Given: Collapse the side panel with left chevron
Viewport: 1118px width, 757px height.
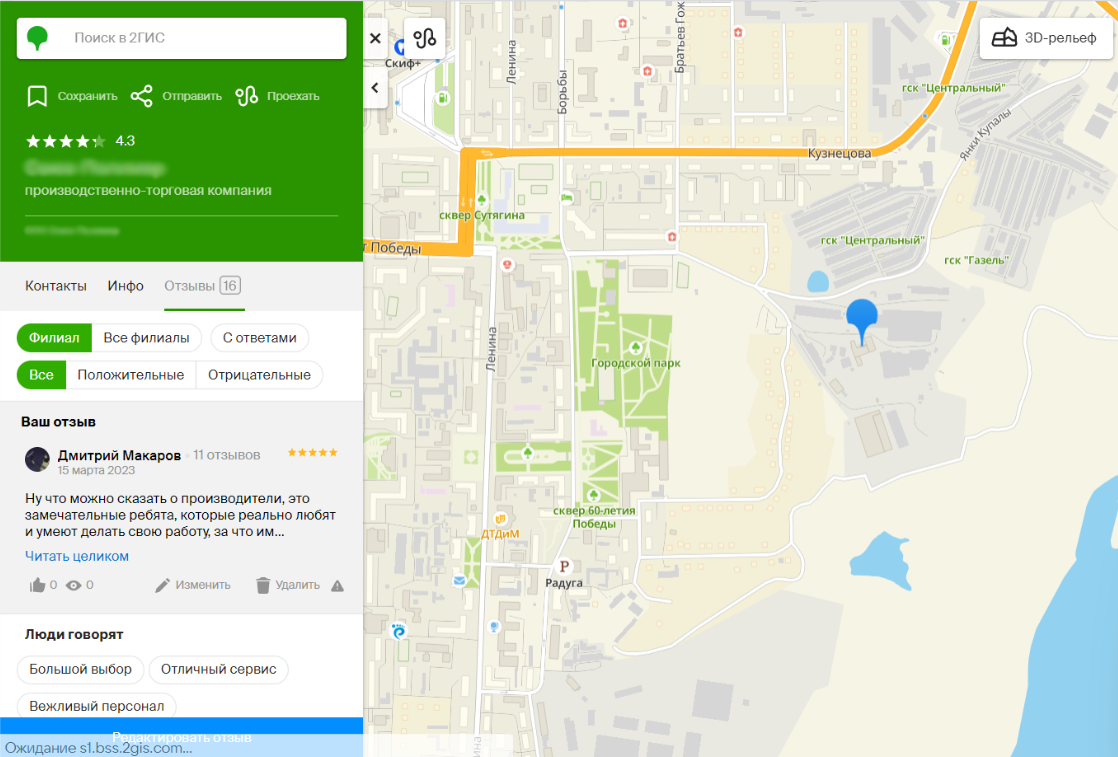Looking at the screenshot, I should coord(375,88).
